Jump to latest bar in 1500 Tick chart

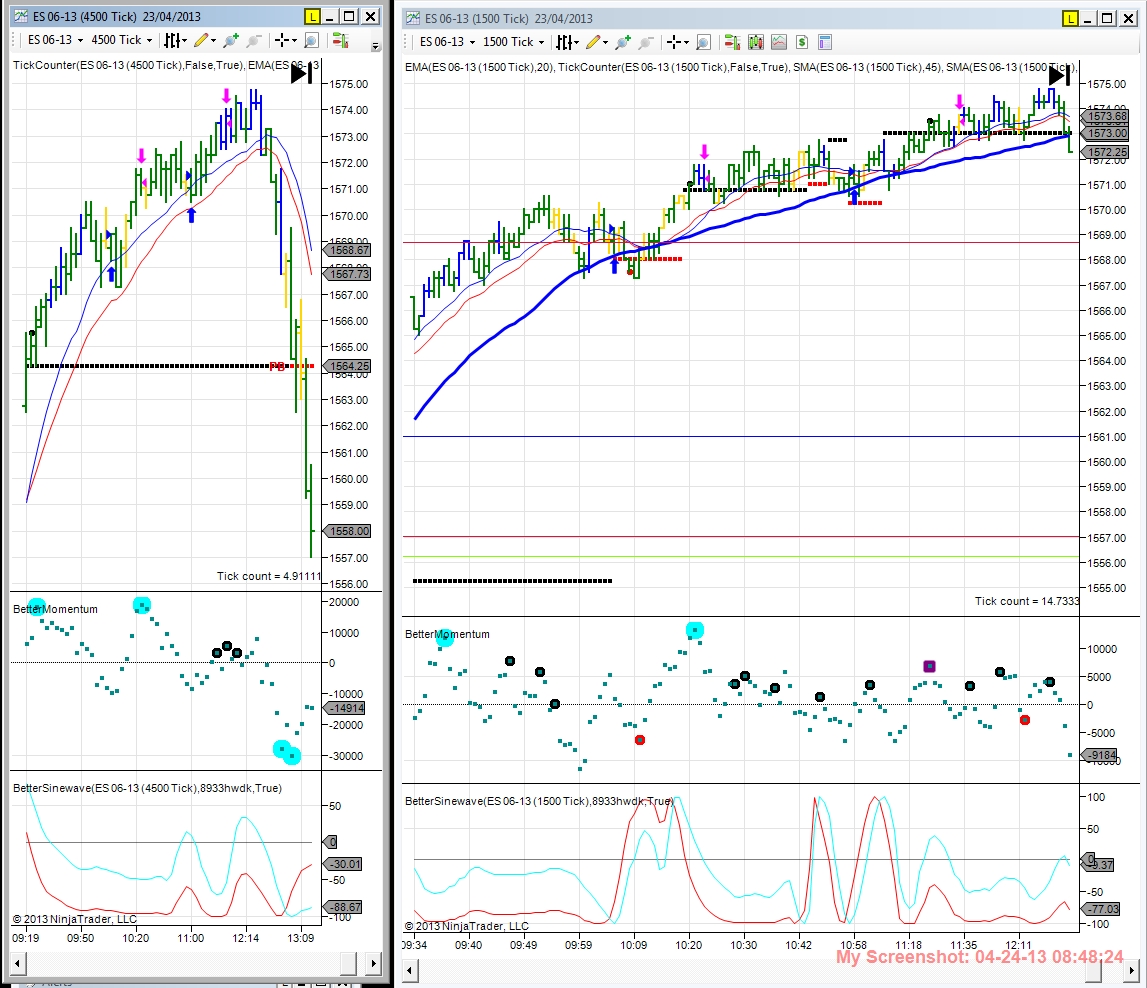click(1060, 75)
